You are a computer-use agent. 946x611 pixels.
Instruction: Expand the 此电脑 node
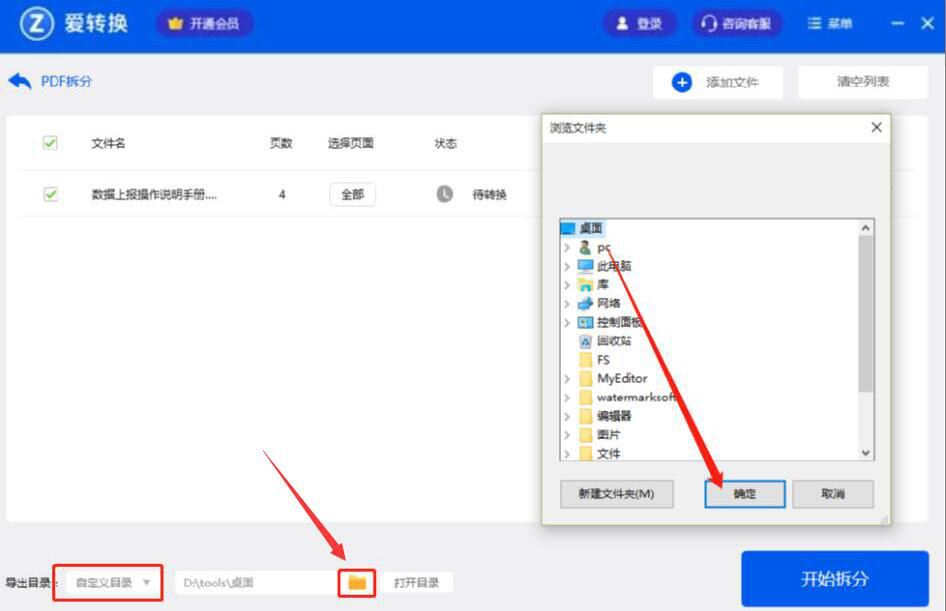coord(567,266)
